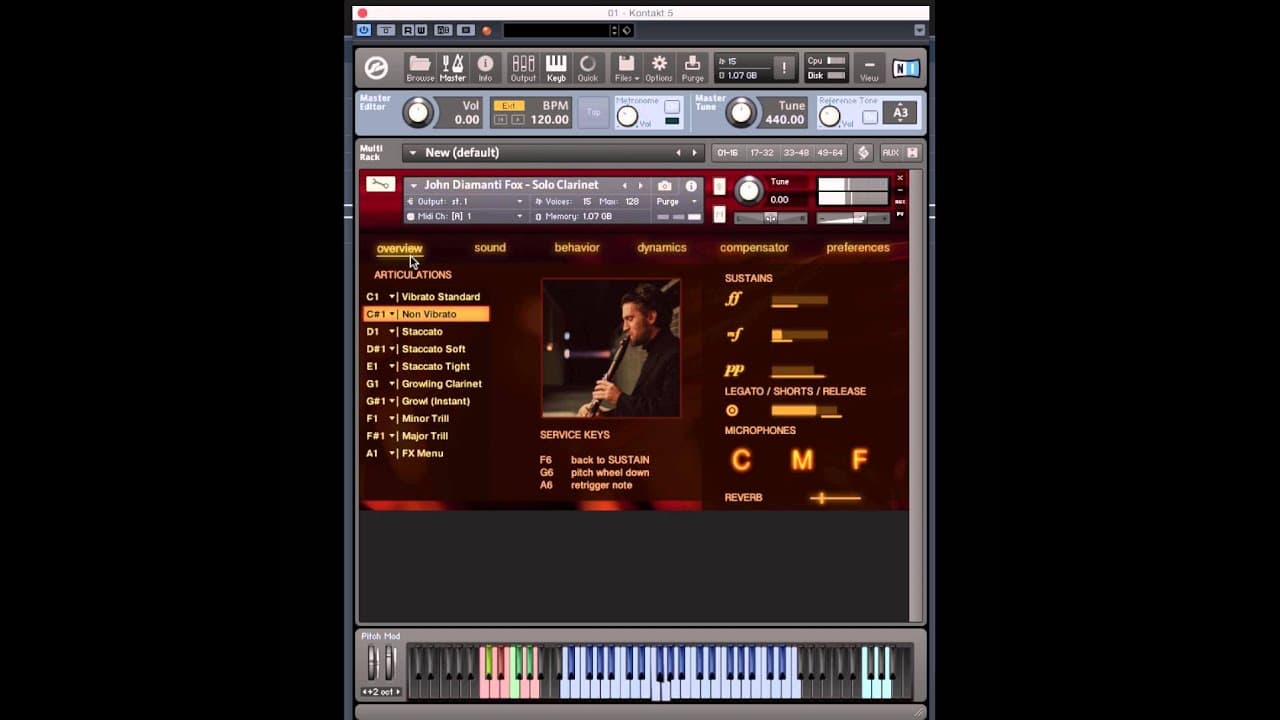This screenshot has width=1280, height=720.
Task: Adjust the ff sustain level slider
Action: coord(799,300)
